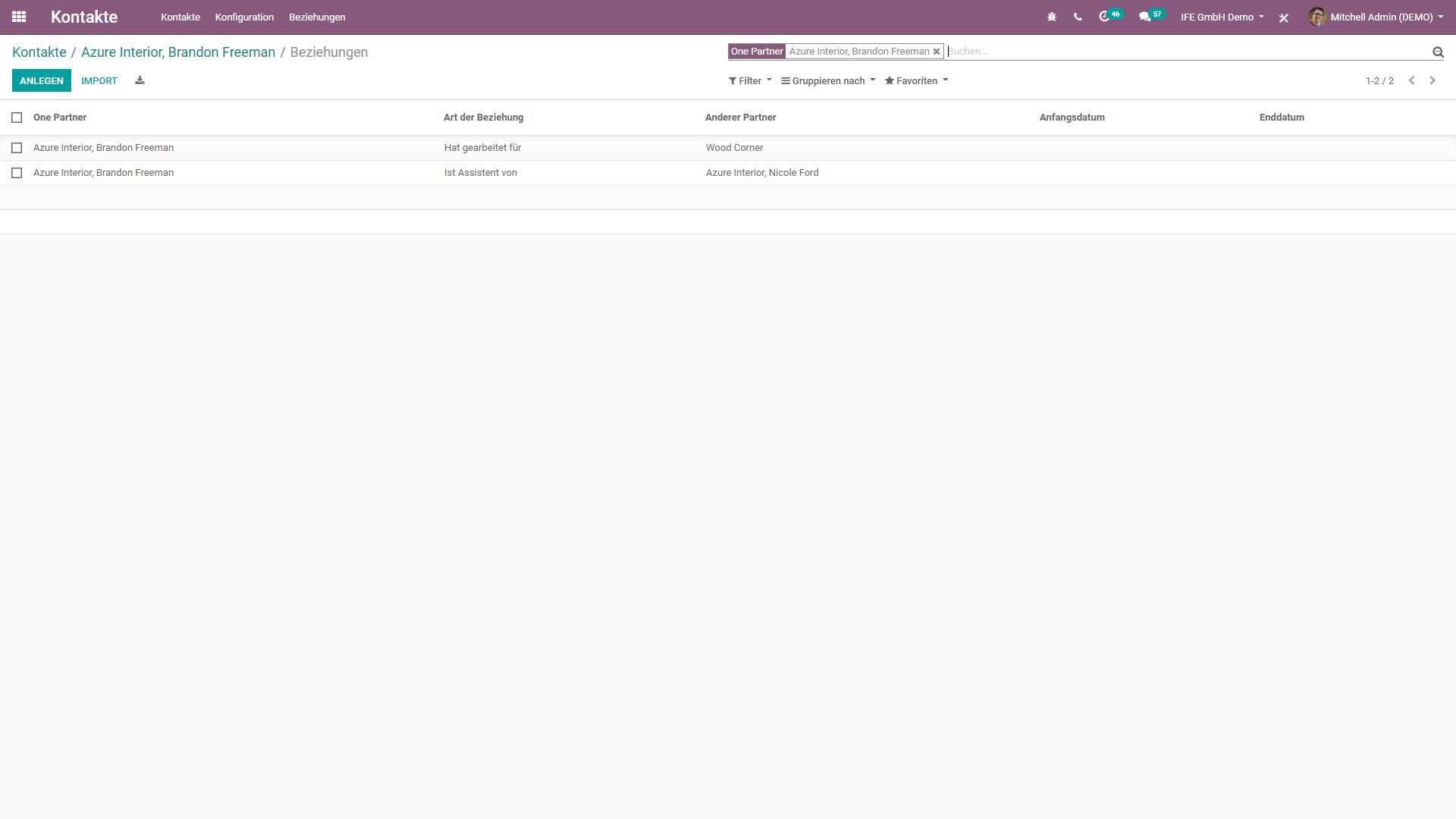1456x819 pixels.
Task: Toggle the select-all header checkbox
Action: coord(17,118)
